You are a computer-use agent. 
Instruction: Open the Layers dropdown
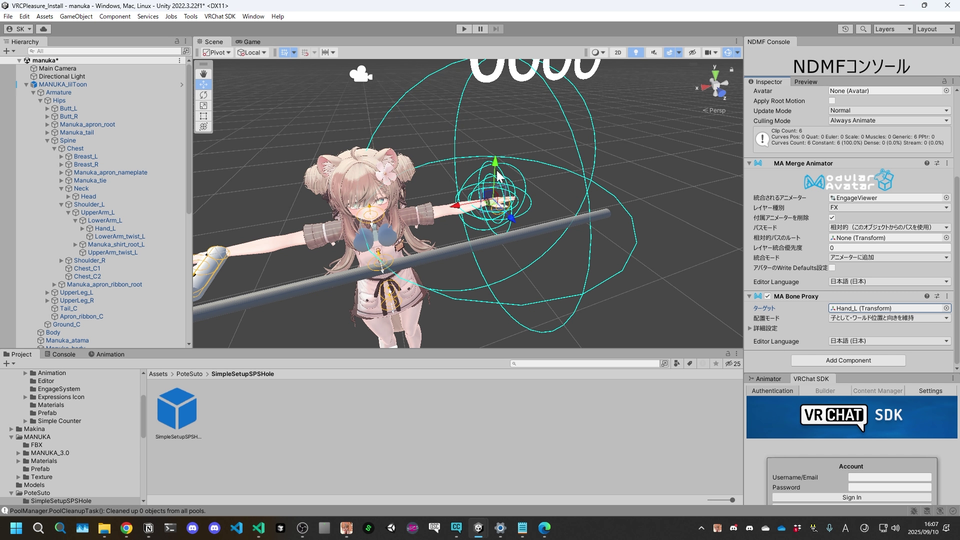[893, 29]
